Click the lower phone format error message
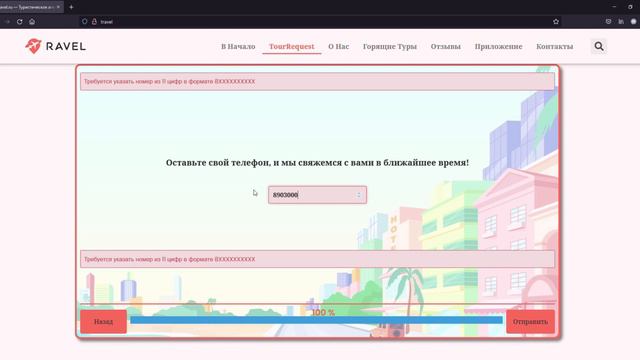The height and width of the screenshot is (360, 640). pyautogui.click(x=317, y=259)
